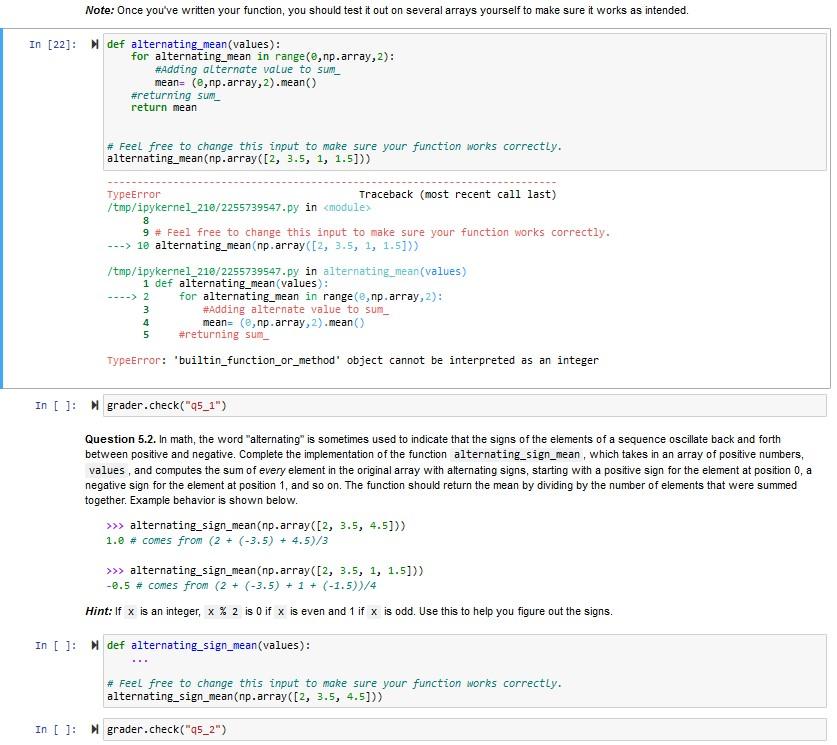Click the '#Adding alternate value to sum_' comment in editor
837x745 pixels.
tap(247, 70)
